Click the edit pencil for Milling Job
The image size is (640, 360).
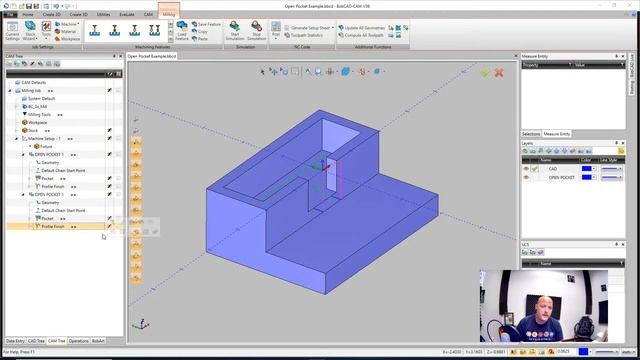tap(109, 90)
